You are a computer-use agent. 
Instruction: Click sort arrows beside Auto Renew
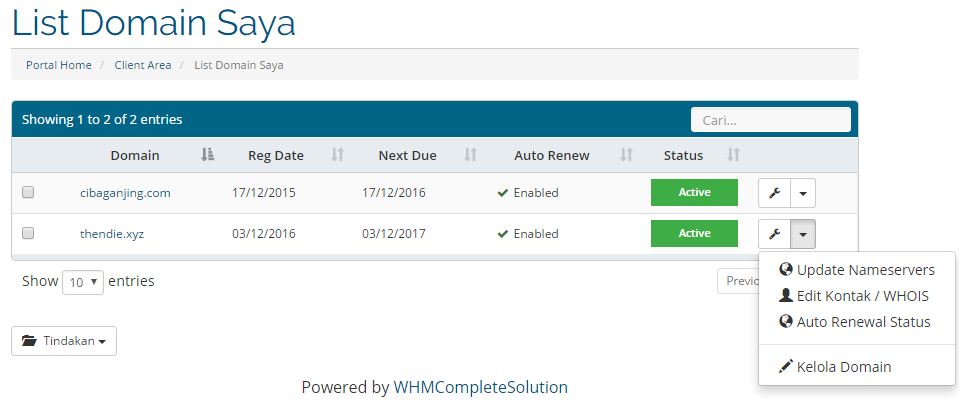[x=627, y=155]
